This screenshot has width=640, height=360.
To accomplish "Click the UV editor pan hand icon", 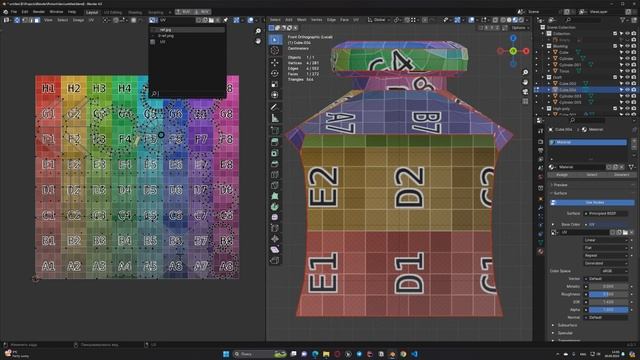I will point(258,41).
